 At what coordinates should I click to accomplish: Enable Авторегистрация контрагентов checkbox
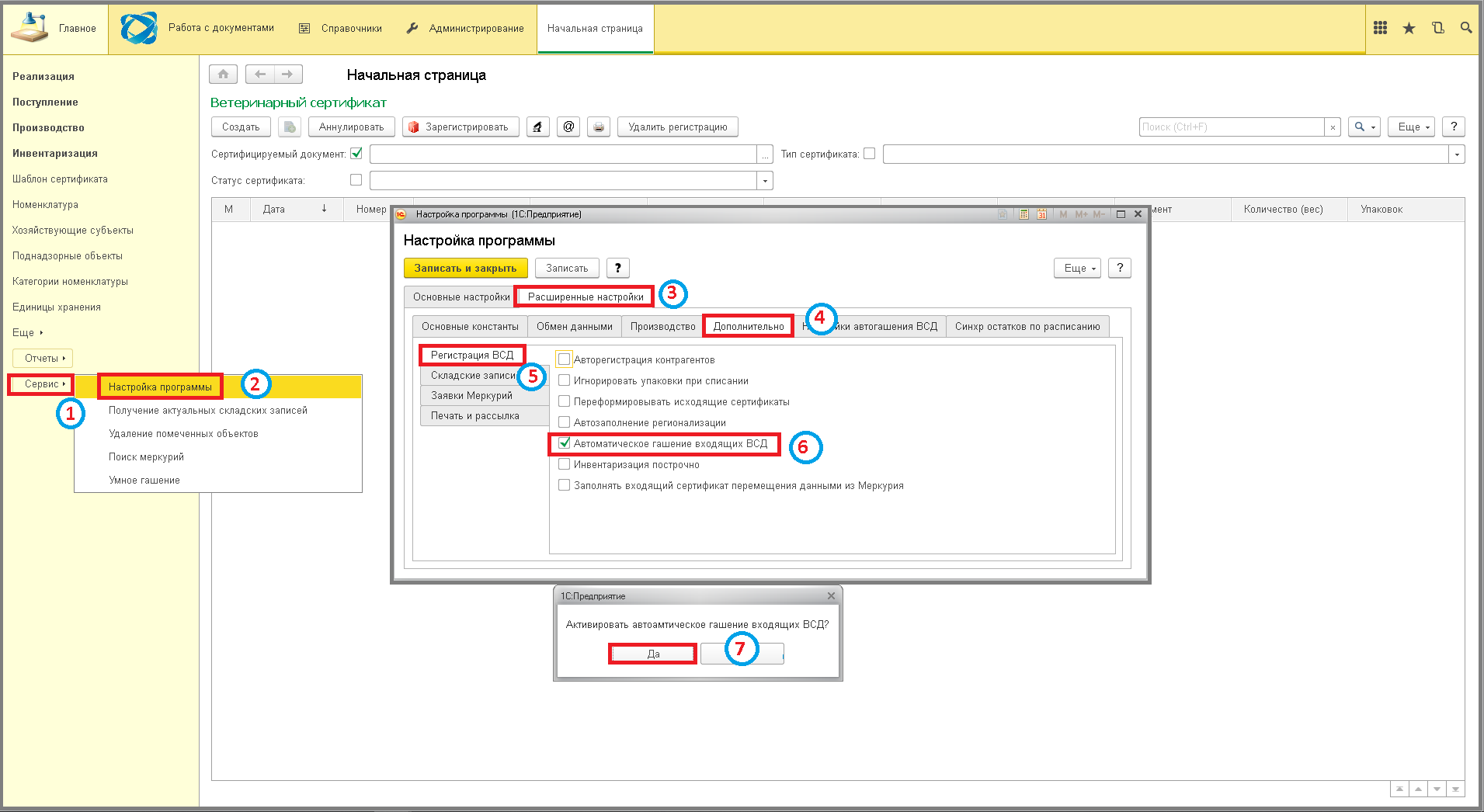[x=565, y=359]
